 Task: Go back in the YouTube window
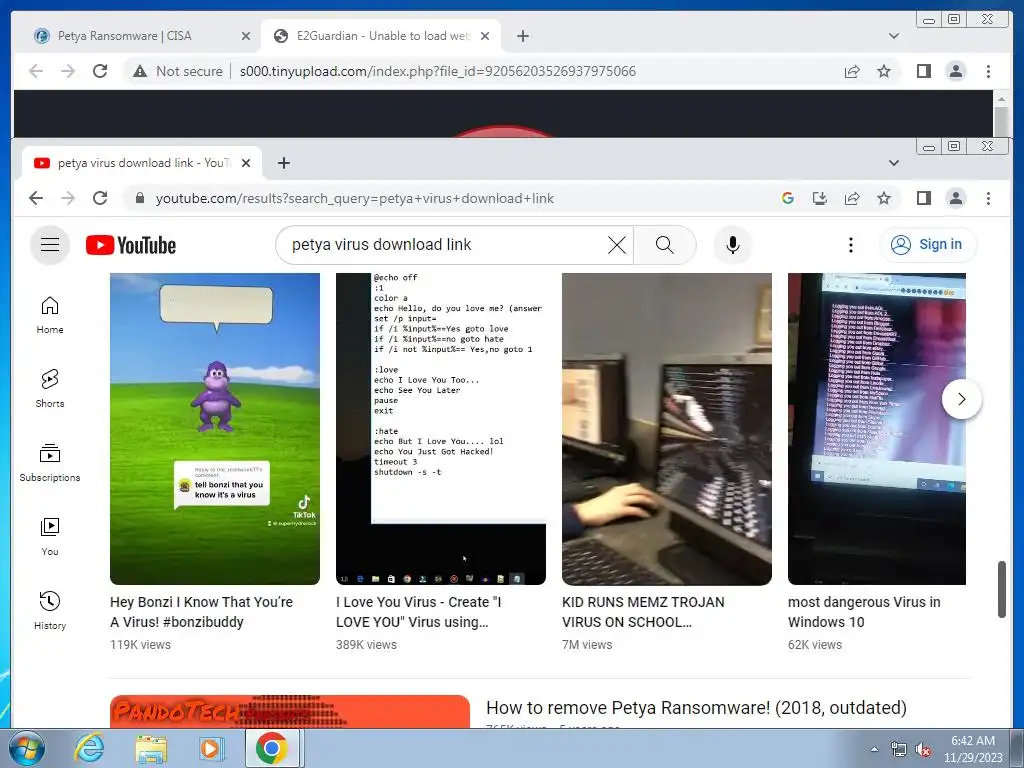(36, 198)
